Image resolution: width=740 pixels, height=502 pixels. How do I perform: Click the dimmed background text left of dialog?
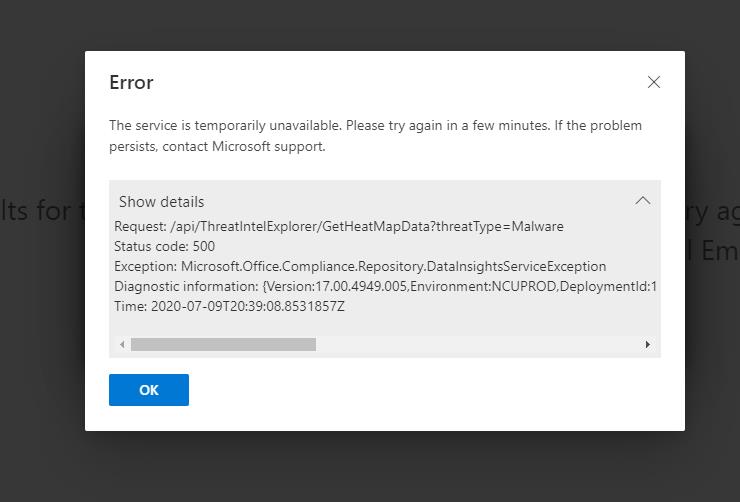click(42, 210)
